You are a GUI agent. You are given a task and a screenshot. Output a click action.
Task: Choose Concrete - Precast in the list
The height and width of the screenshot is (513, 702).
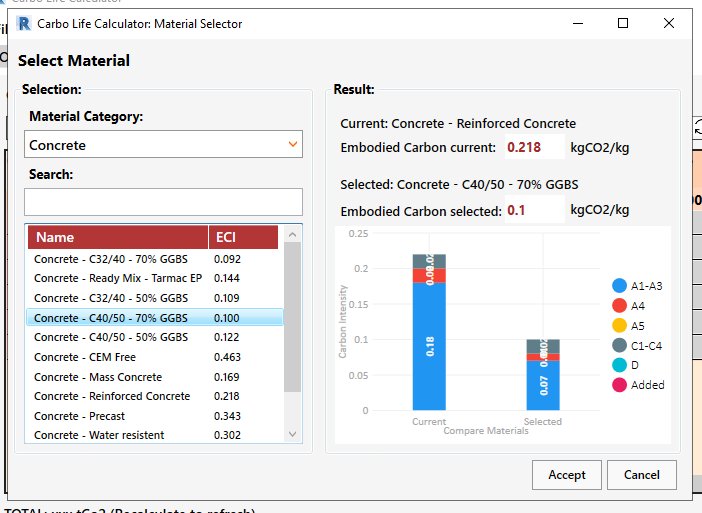(x=80, y=416)
